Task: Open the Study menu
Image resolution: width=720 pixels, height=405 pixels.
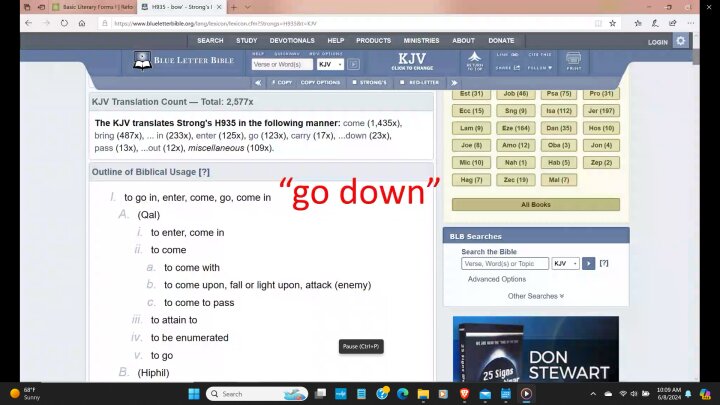Action: 247,40
